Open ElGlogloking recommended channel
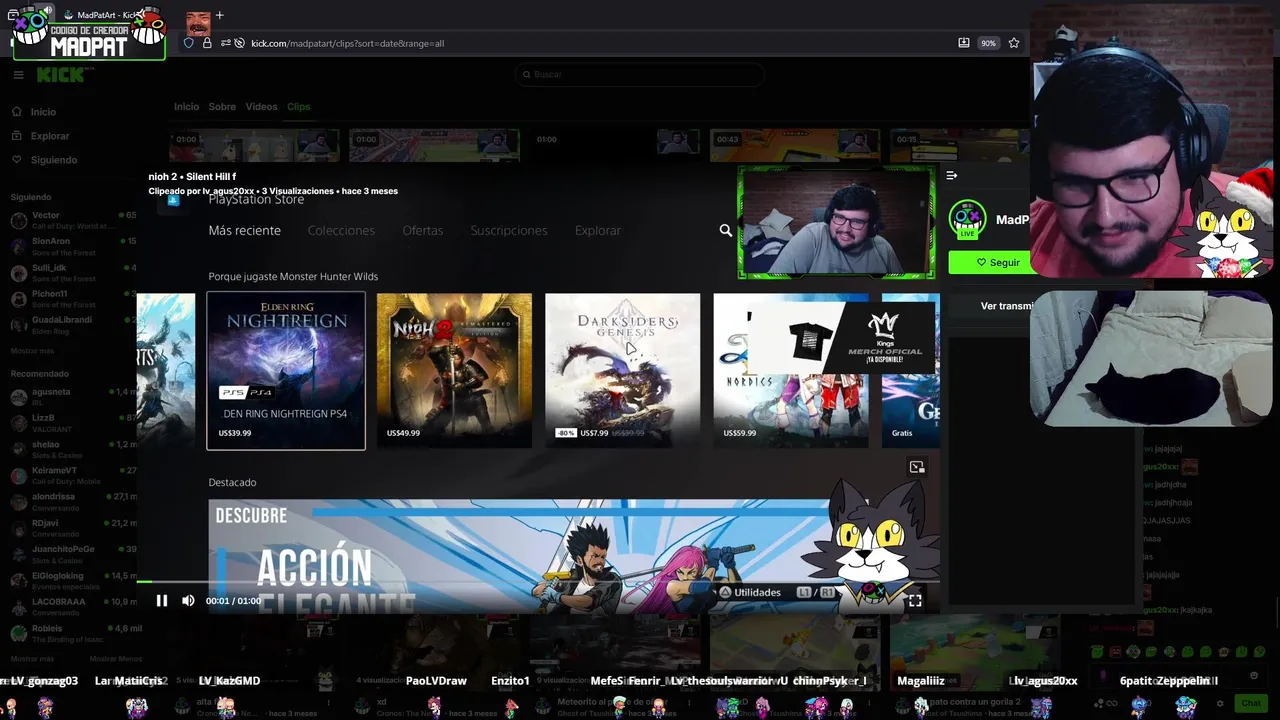This screenshot has height=720, width=1280. (73, 581)
